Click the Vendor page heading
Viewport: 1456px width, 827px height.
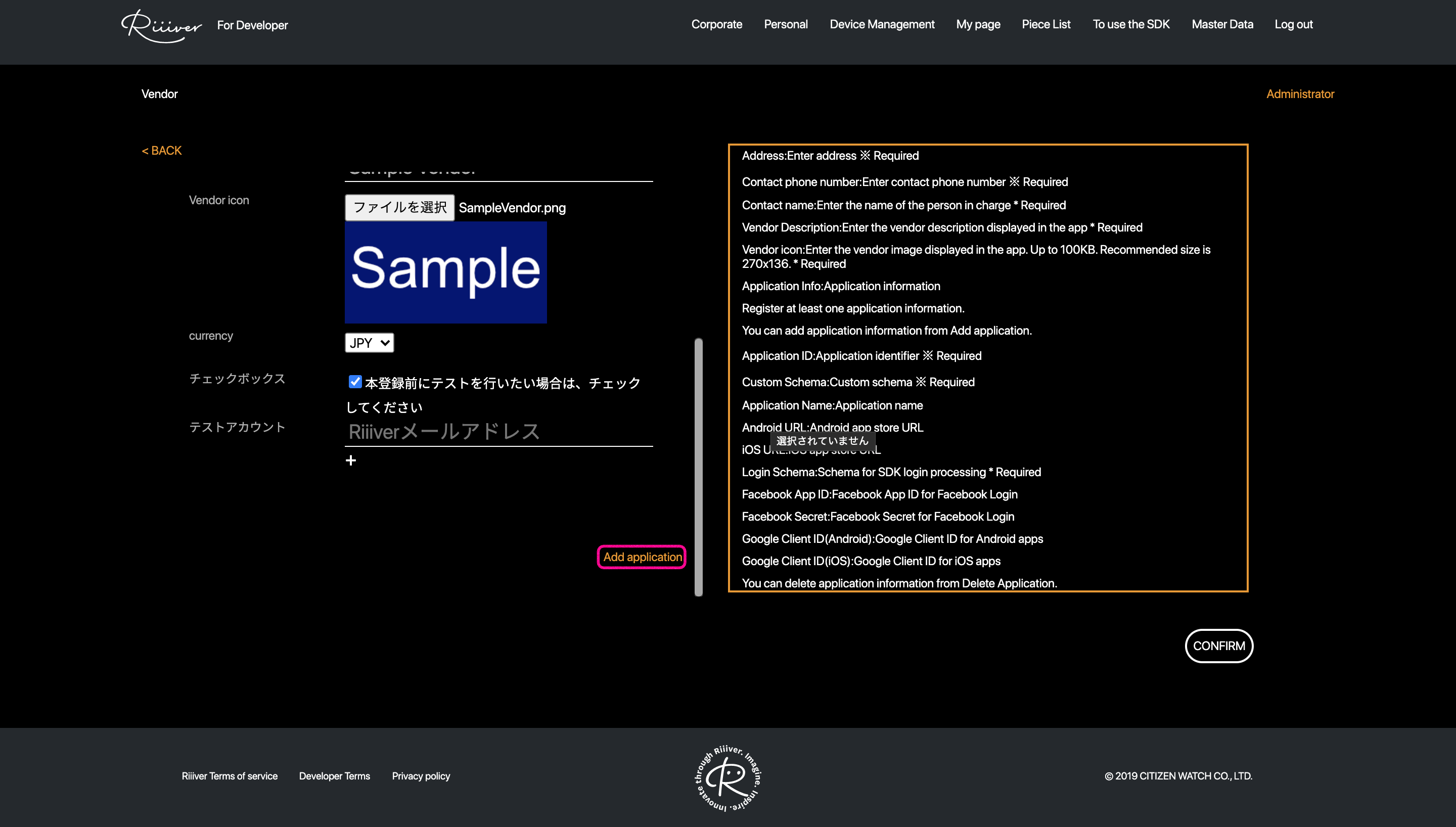(x=160, y=94)
